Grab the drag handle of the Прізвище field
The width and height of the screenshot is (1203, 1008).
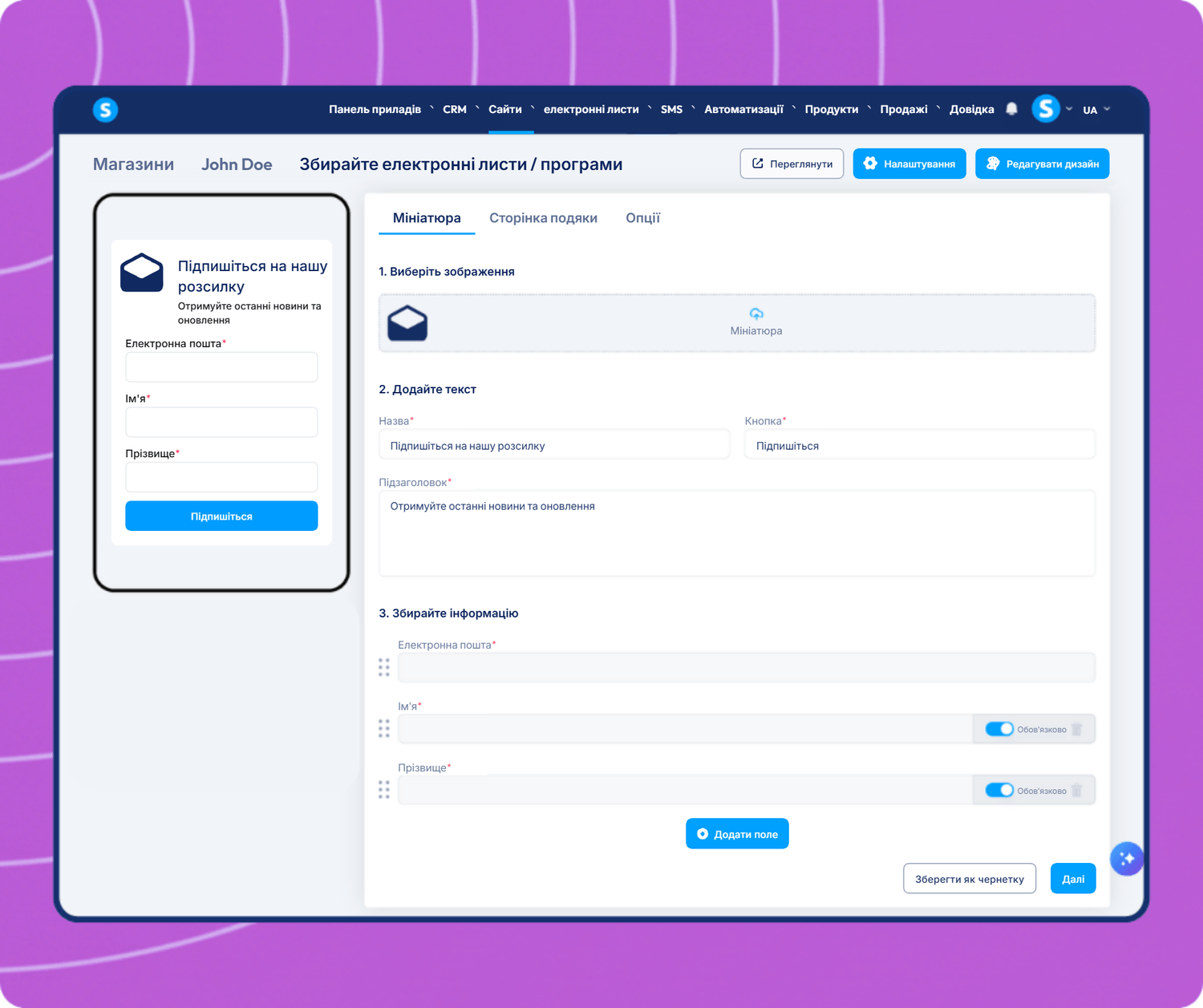(x=384, y=790)
